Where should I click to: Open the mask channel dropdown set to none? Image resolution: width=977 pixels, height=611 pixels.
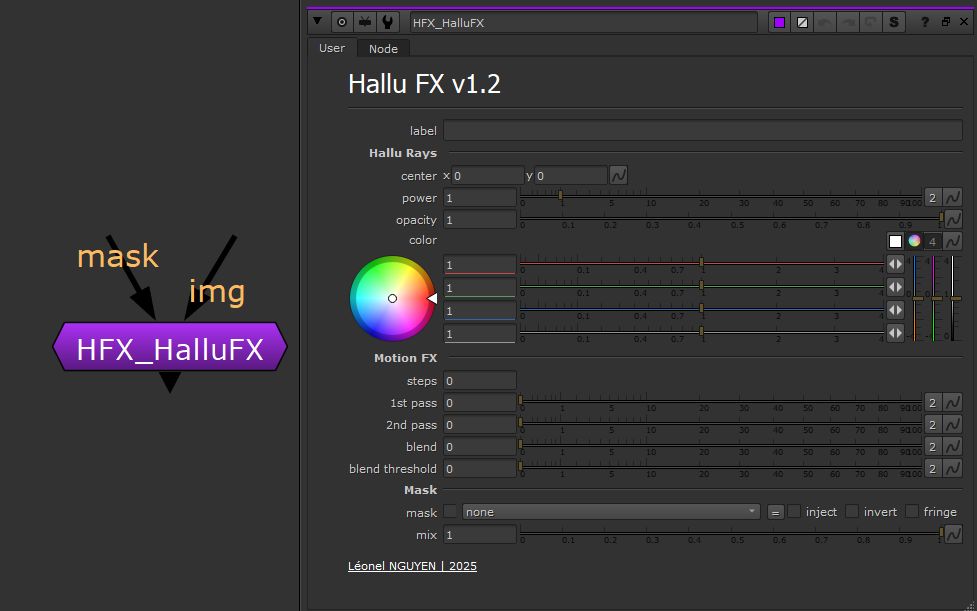(x=611, y=512)
